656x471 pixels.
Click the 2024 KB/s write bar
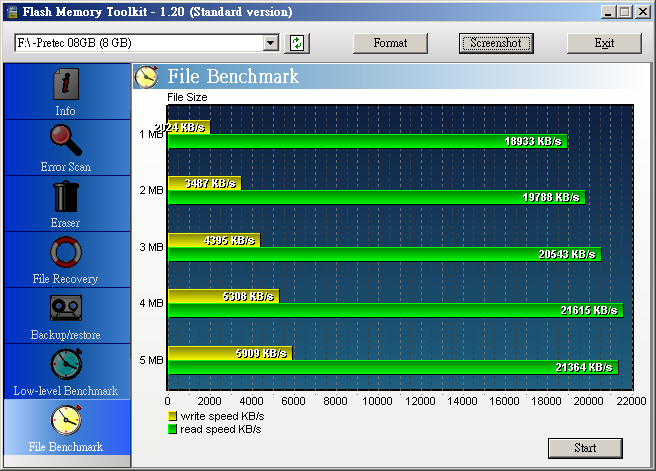(189, 127)
